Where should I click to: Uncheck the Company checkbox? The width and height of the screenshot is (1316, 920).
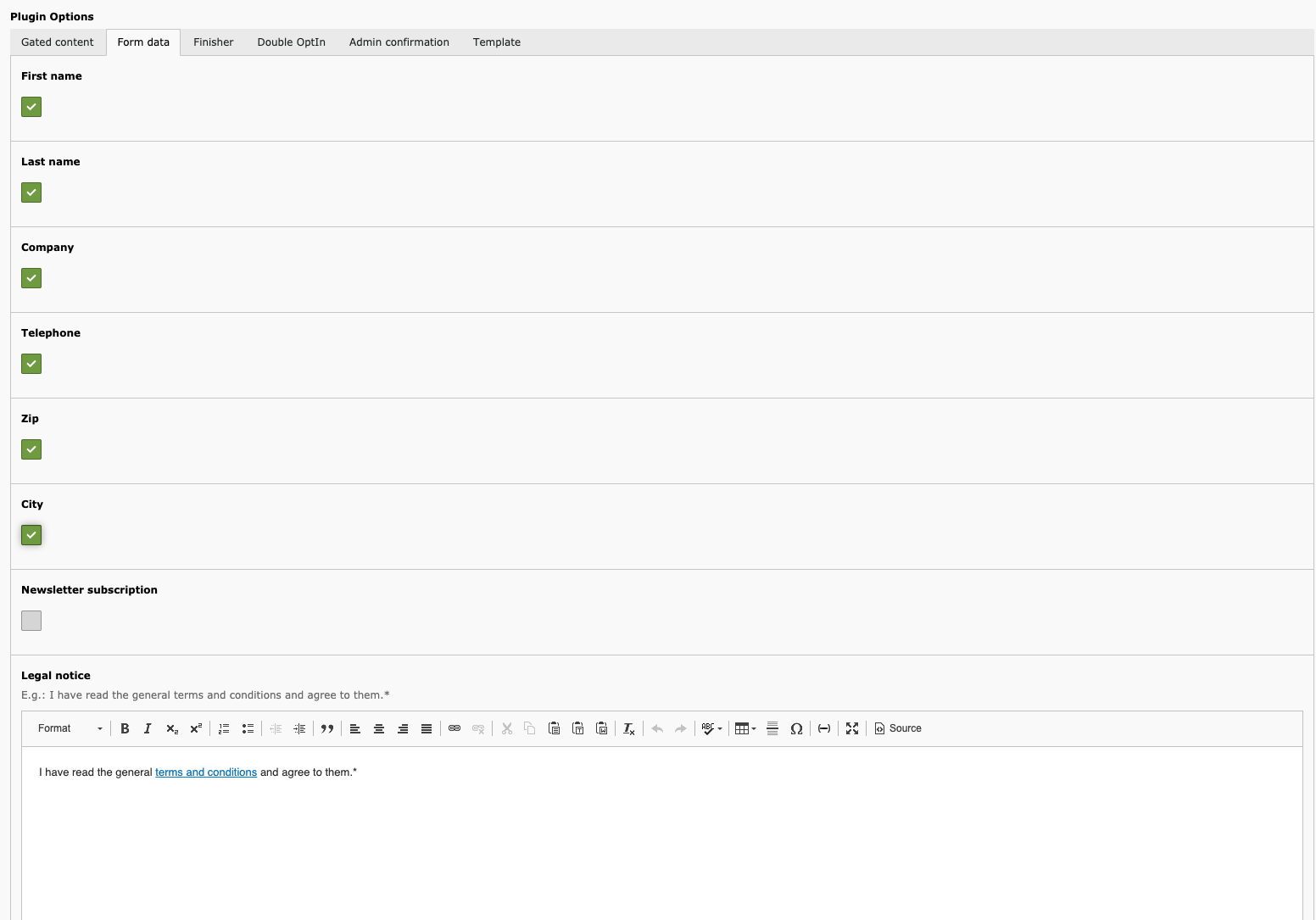31,278
